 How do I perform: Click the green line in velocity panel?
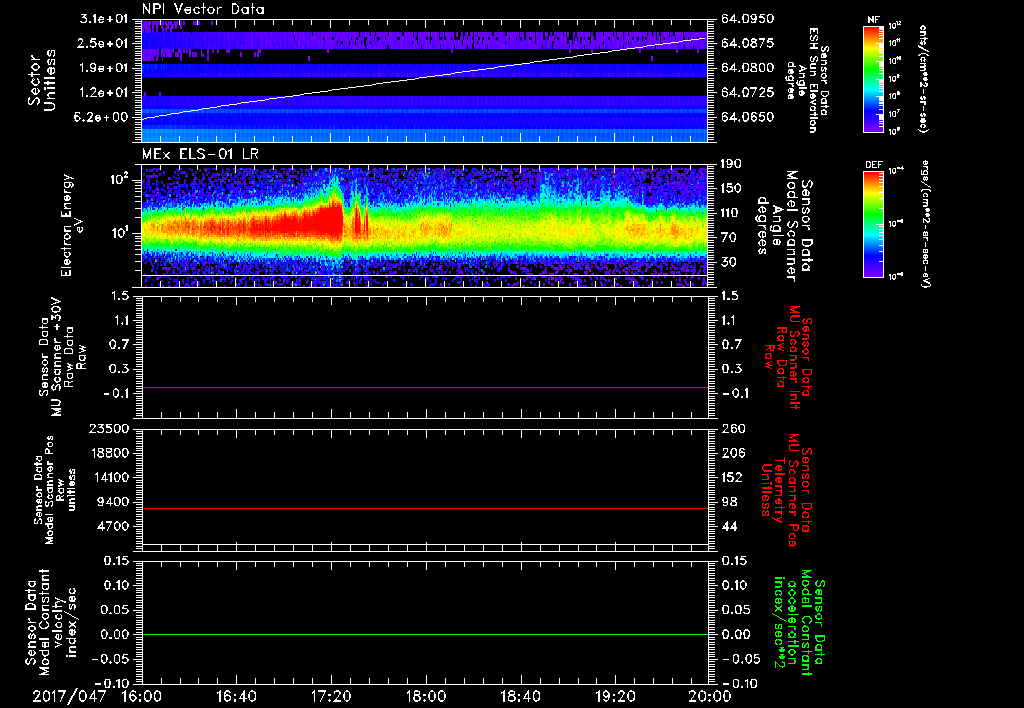pos(424,634)
